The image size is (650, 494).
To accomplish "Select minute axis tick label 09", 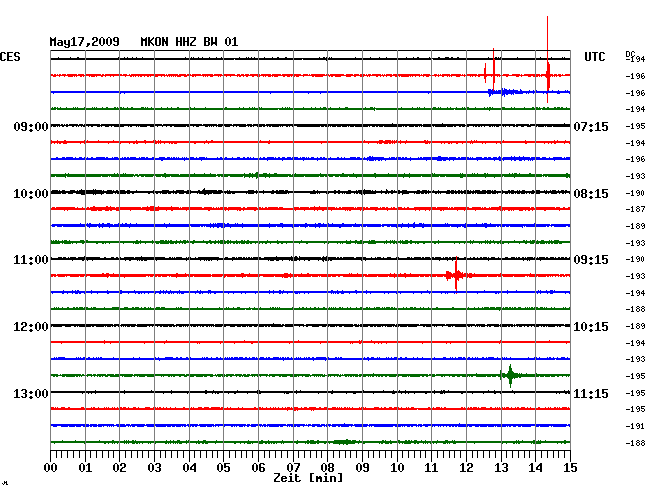I will click(x=362, y=467).
